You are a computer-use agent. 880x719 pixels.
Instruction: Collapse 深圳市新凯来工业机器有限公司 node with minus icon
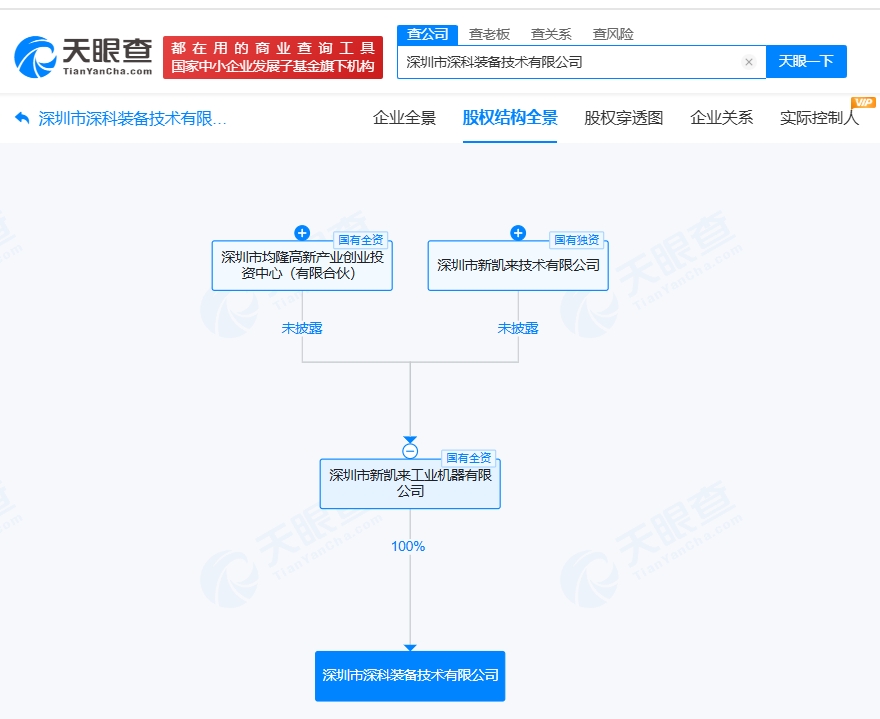410,451
